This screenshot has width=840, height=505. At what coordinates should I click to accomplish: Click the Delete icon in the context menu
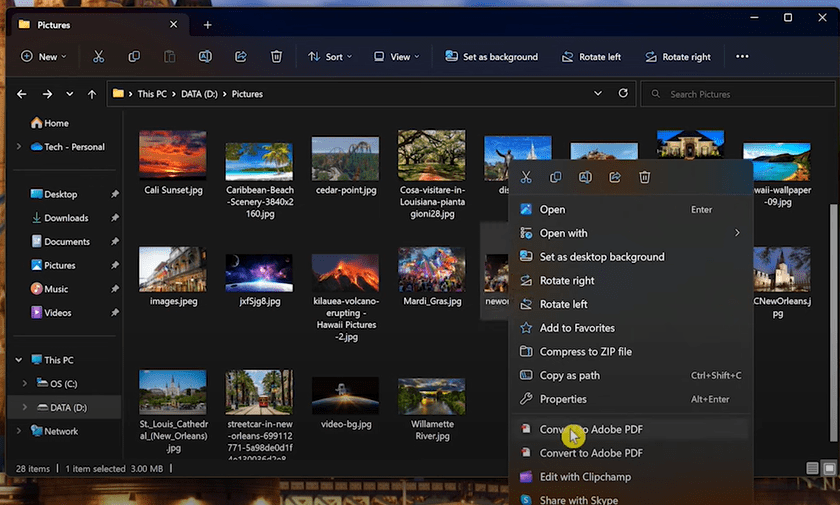[644, 177]
